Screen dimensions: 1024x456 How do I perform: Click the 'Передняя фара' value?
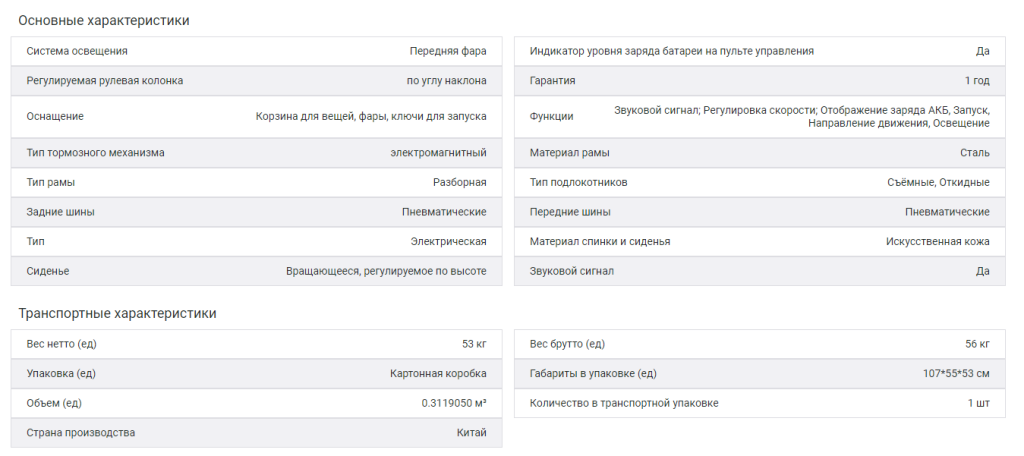(447, 51)
